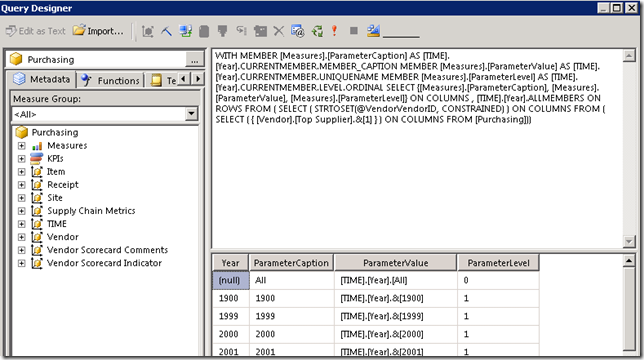The height and width of the screenshot is (360, 644).
Task: Expand the Vendor dimension
Action: 21,237
